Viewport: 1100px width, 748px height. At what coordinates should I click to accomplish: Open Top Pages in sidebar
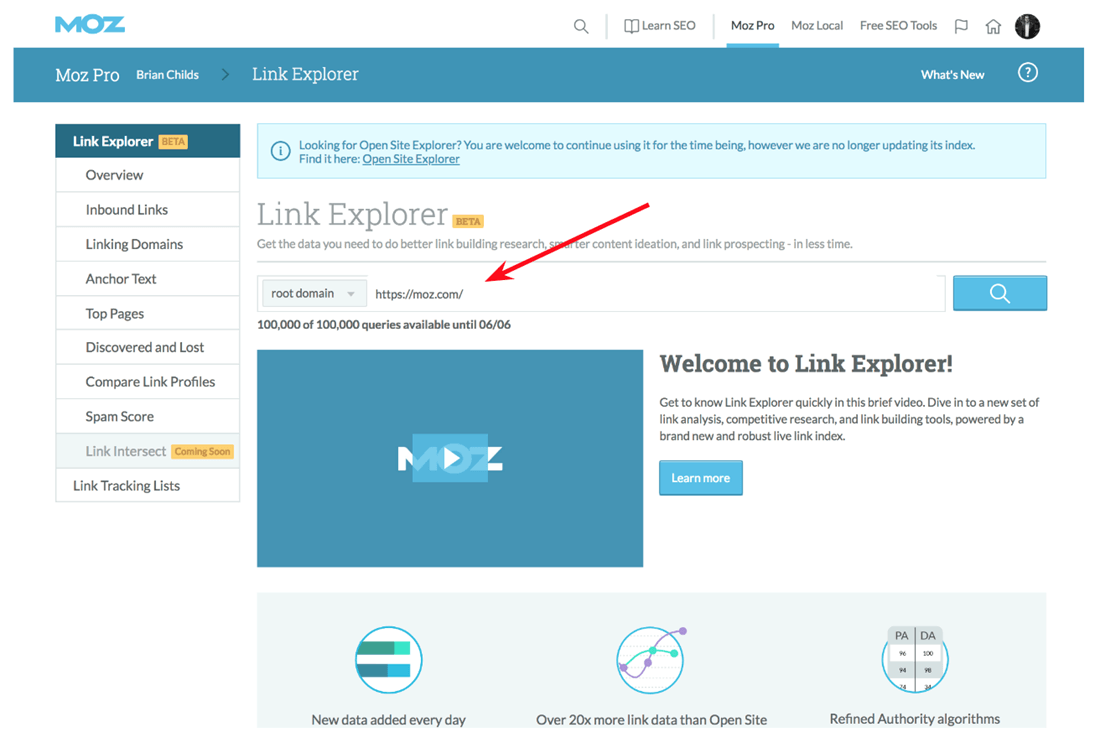pyautogui.click(x=147, y=313)
